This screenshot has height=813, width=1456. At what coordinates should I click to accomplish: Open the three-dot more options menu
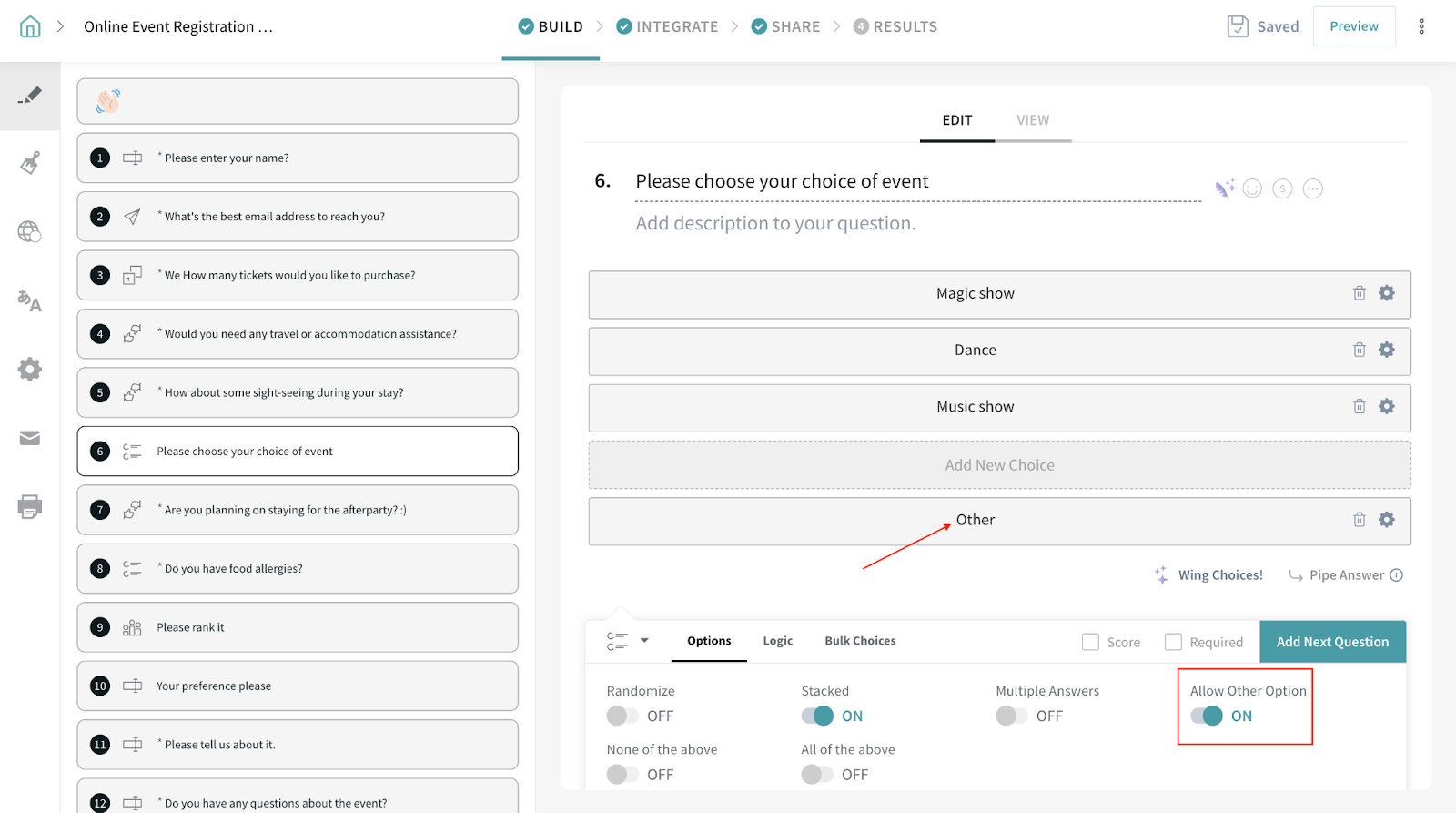tap(1421, 26)
